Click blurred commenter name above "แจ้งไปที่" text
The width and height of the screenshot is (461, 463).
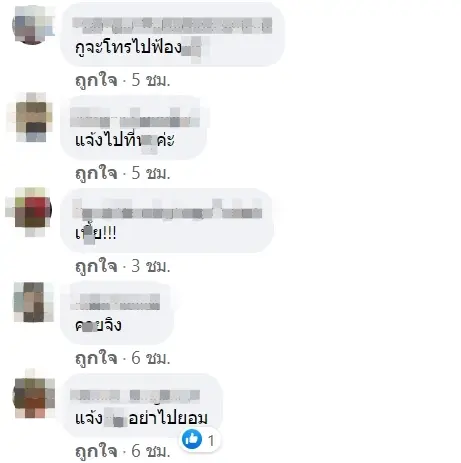point(135,117)
